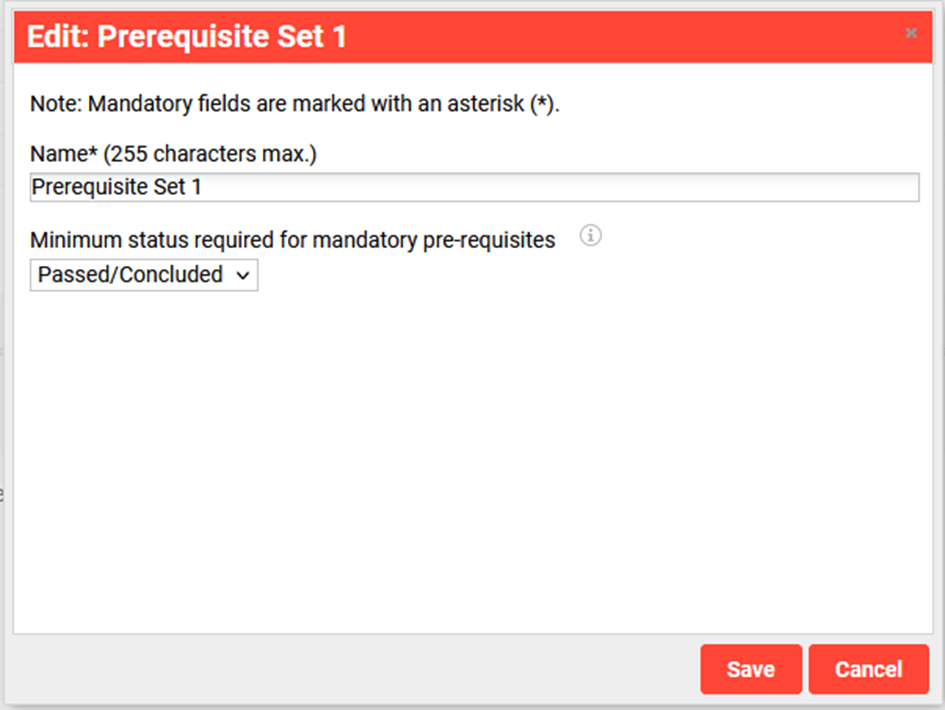Select the Cancel button
Viewport: 945px width, 710px height.
tap(868, 669)
